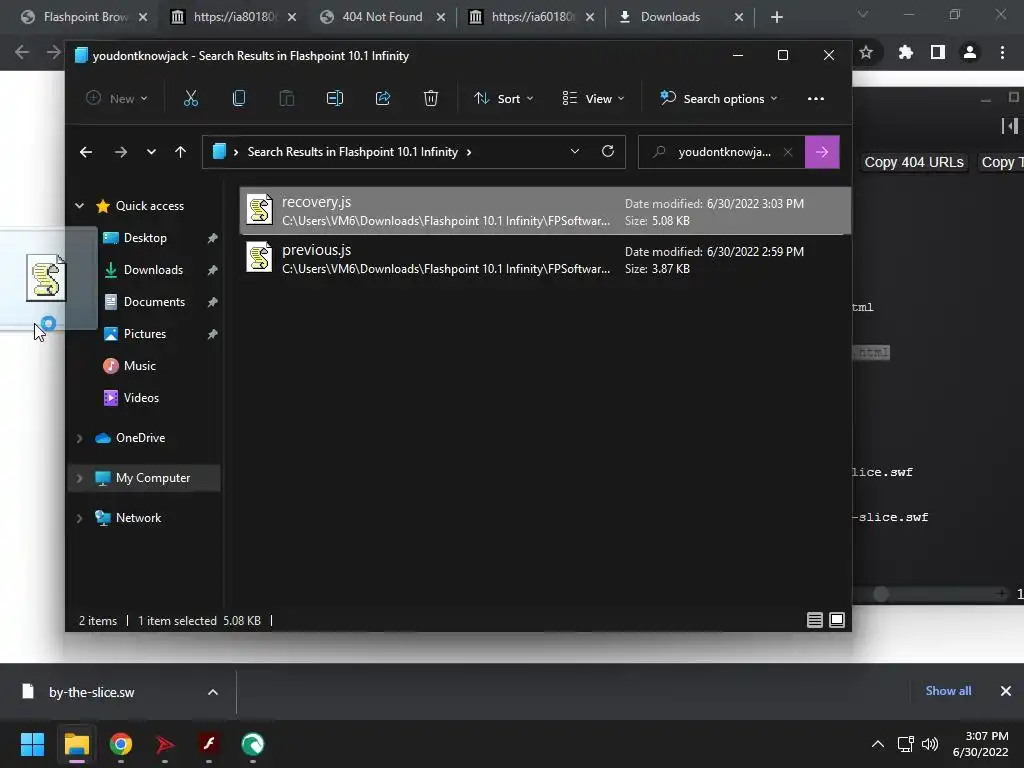This screenshot has height=768, width=1024.
Task: Switch to Downloads Chrome tab
Action: click(x=679, y=17)
